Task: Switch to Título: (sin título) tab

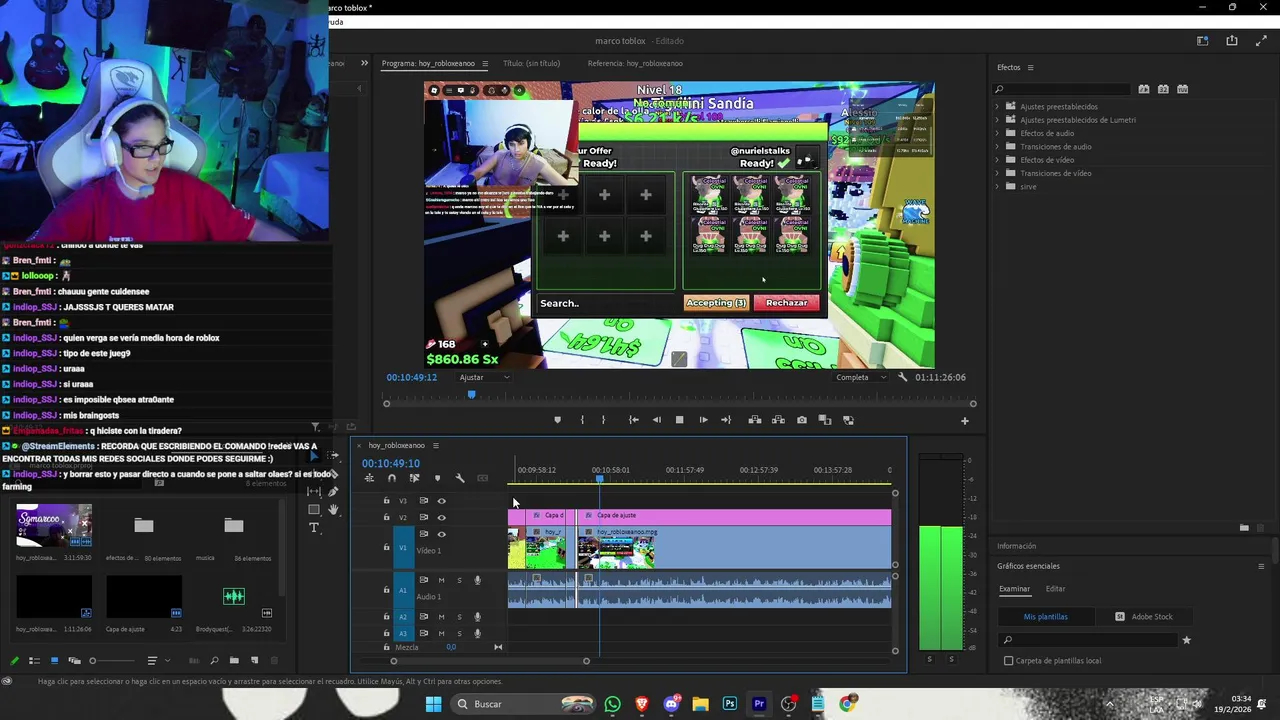Action: [x=531, y=63]
